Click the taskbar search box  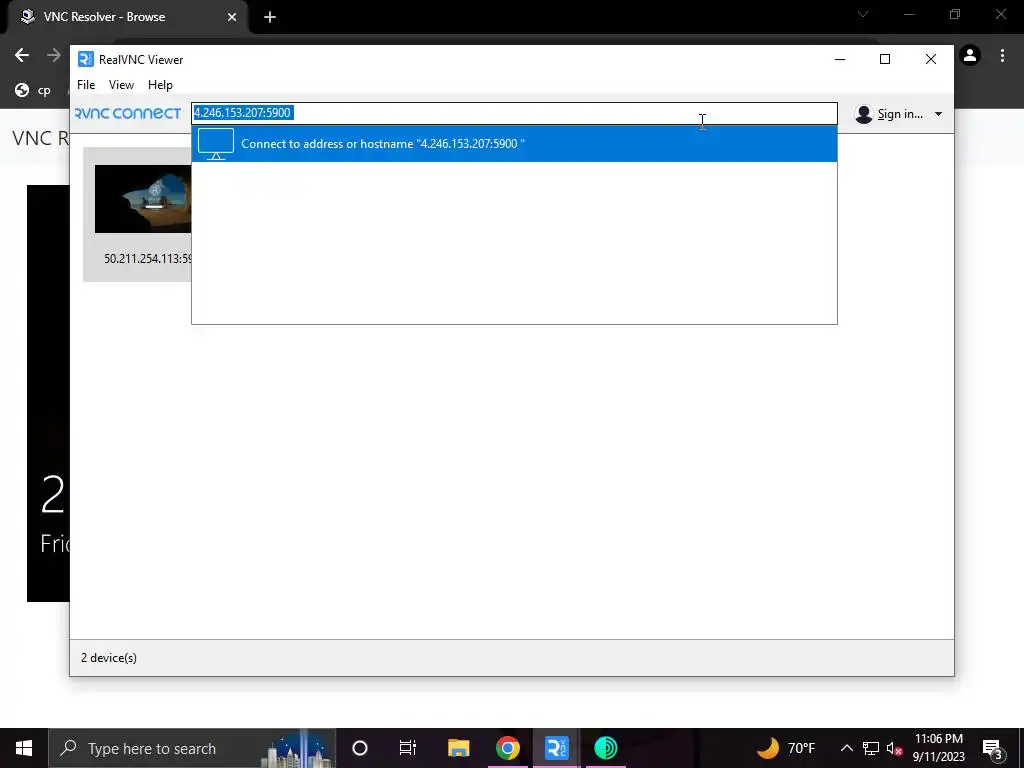[192, 748]
